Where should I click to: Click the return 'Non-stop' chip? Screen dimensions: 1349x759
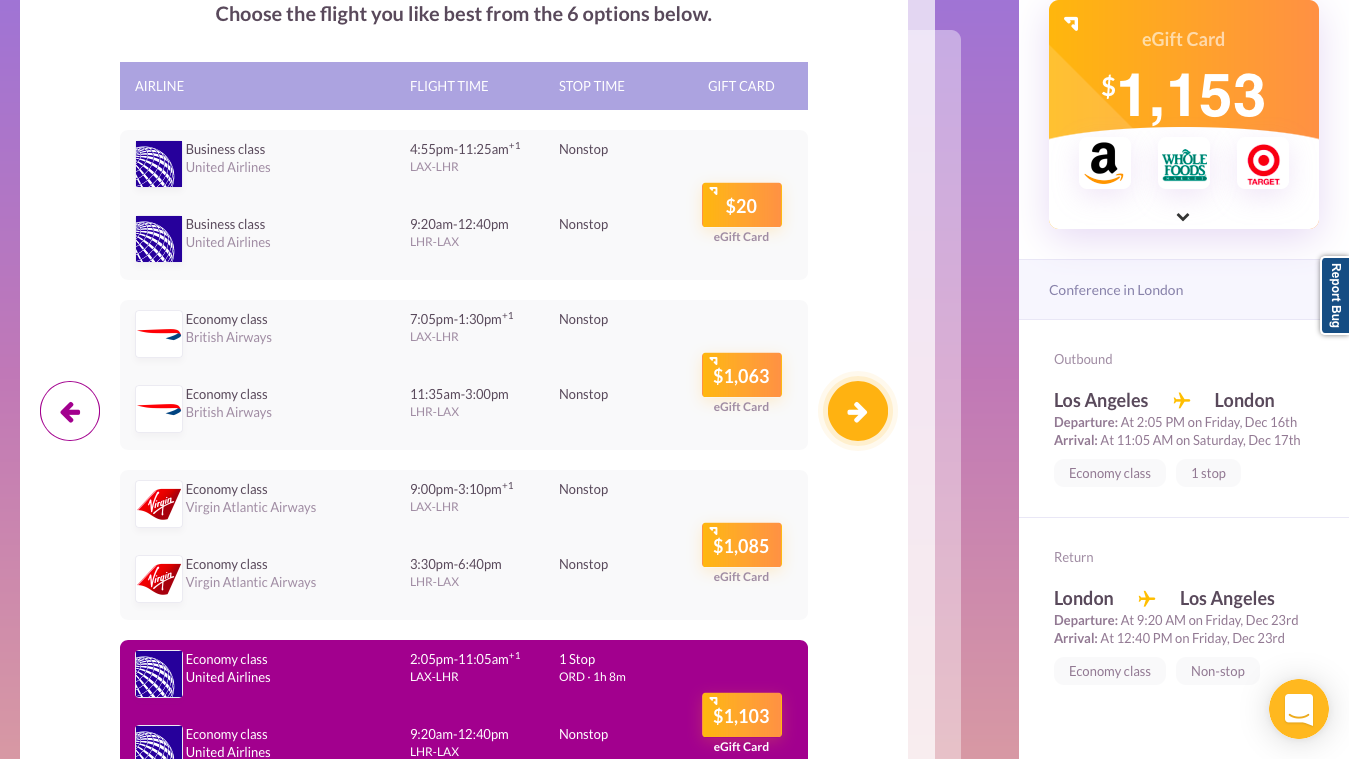[1217, 671]
